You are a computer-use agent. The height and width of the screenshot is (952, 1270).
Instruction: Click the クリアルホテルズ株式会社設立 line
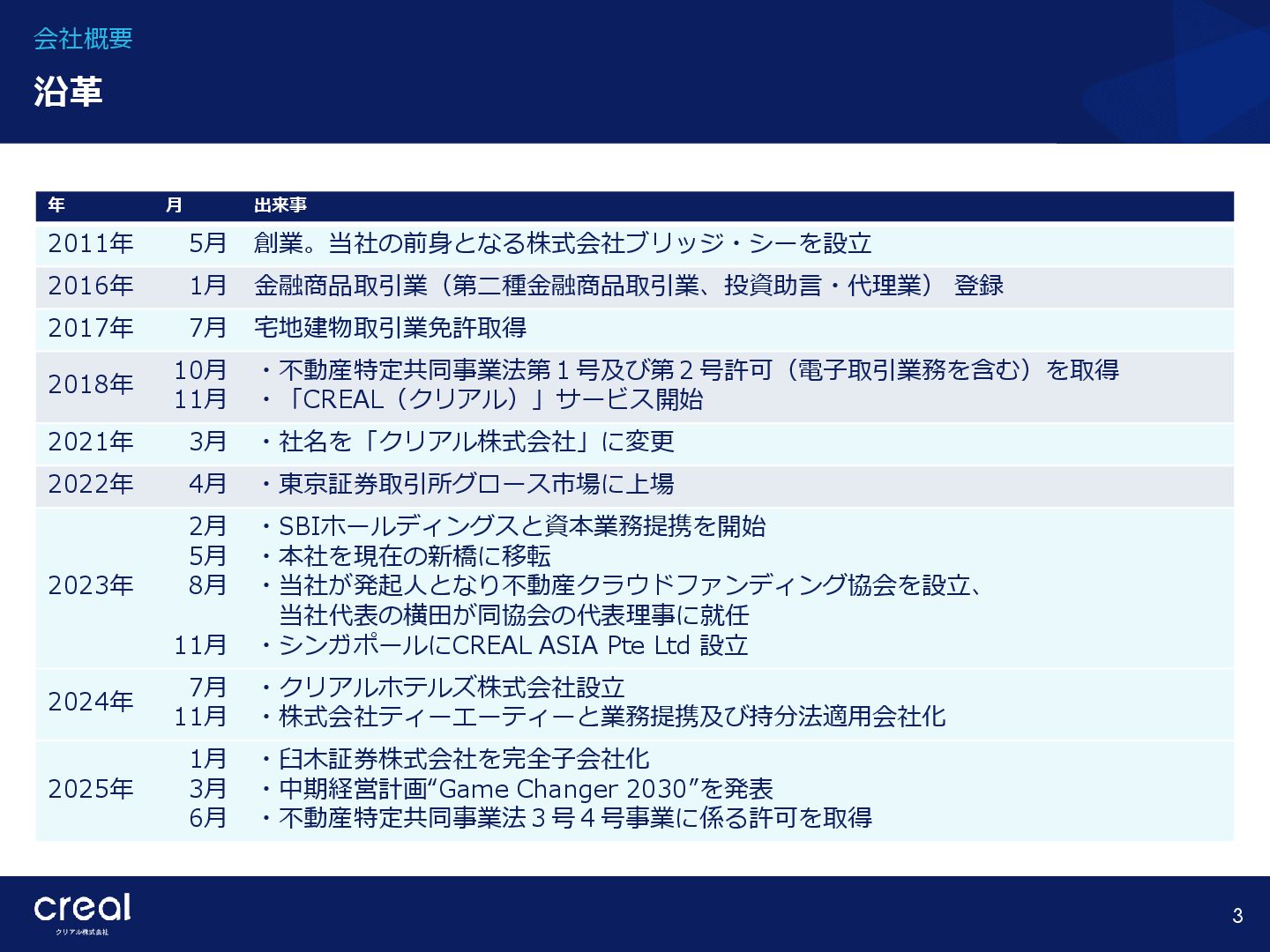pyautogui.click(x=442, y=688)
